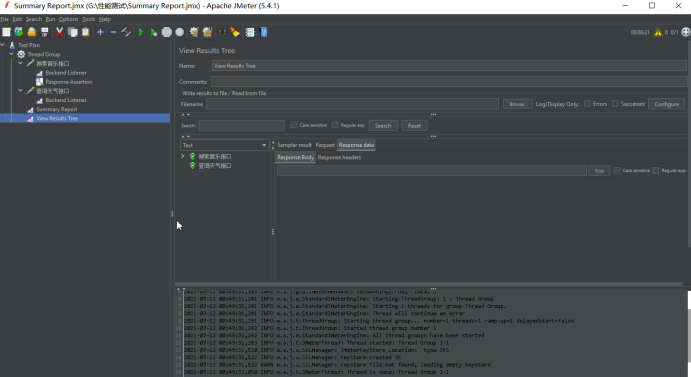Select Summary Report in the tree
Image resolution: width=691 pixels, height=377 pixels.
pos(56,109)
